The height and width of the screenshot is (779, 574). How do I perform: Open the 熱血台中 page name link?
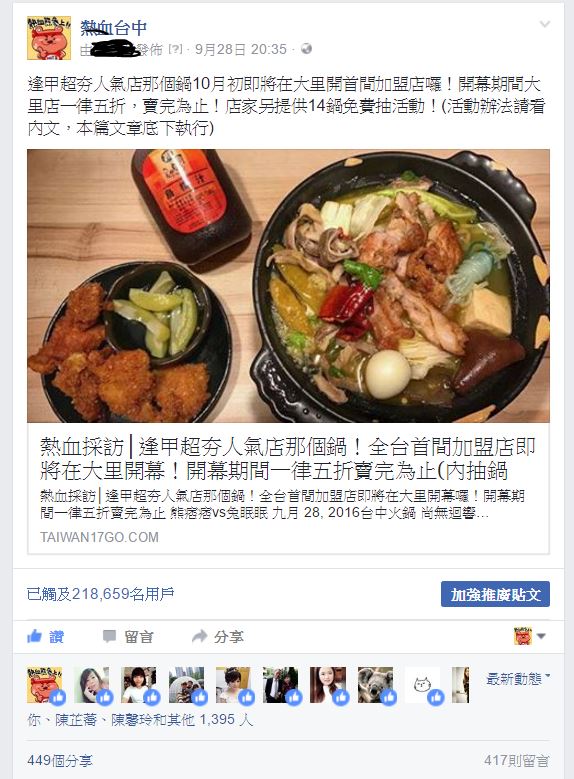114,28
